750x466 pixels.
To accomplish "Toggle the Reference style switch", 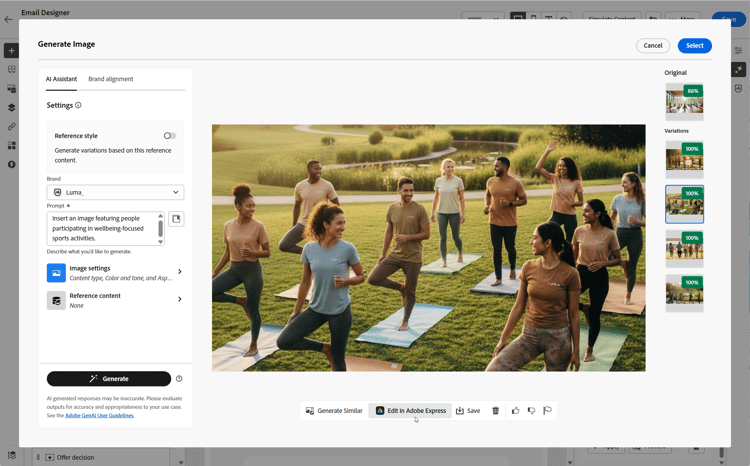I will pyautogui.click(x=170, y=136).
